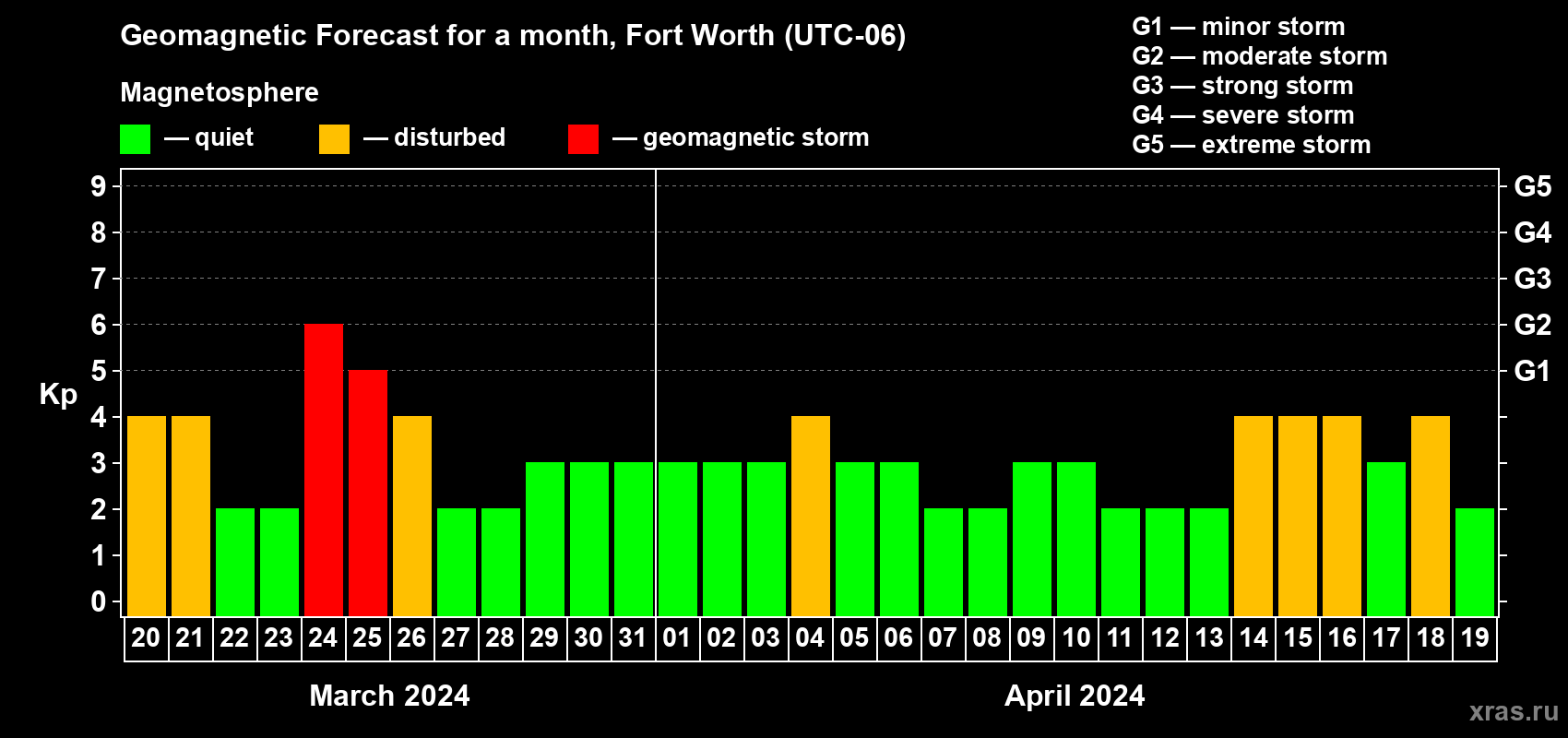This screenshot has width=1568, height=738.
Task: Click the Kp value 6 on axis
Action: tap(99, 325)
